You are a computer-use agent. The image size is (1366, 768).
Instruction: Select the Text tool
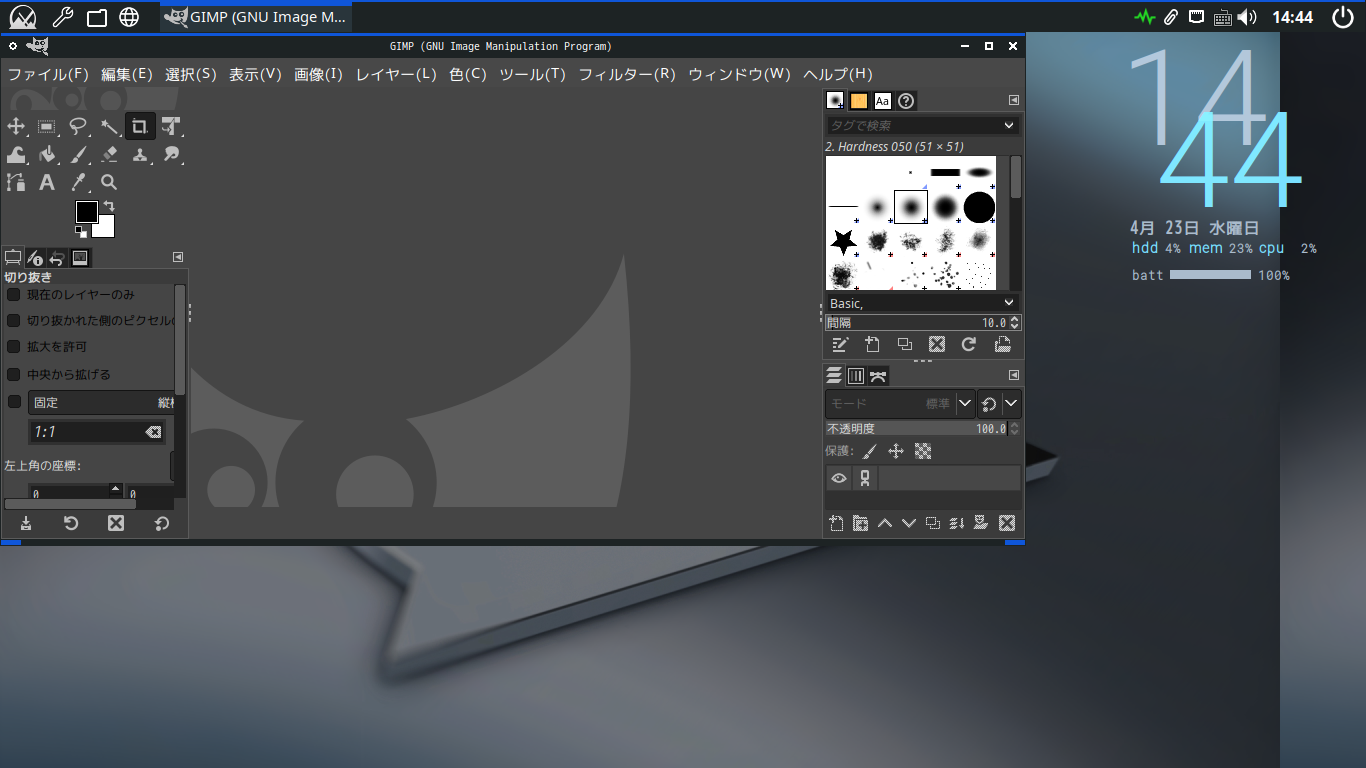click(x=47, y=182)
